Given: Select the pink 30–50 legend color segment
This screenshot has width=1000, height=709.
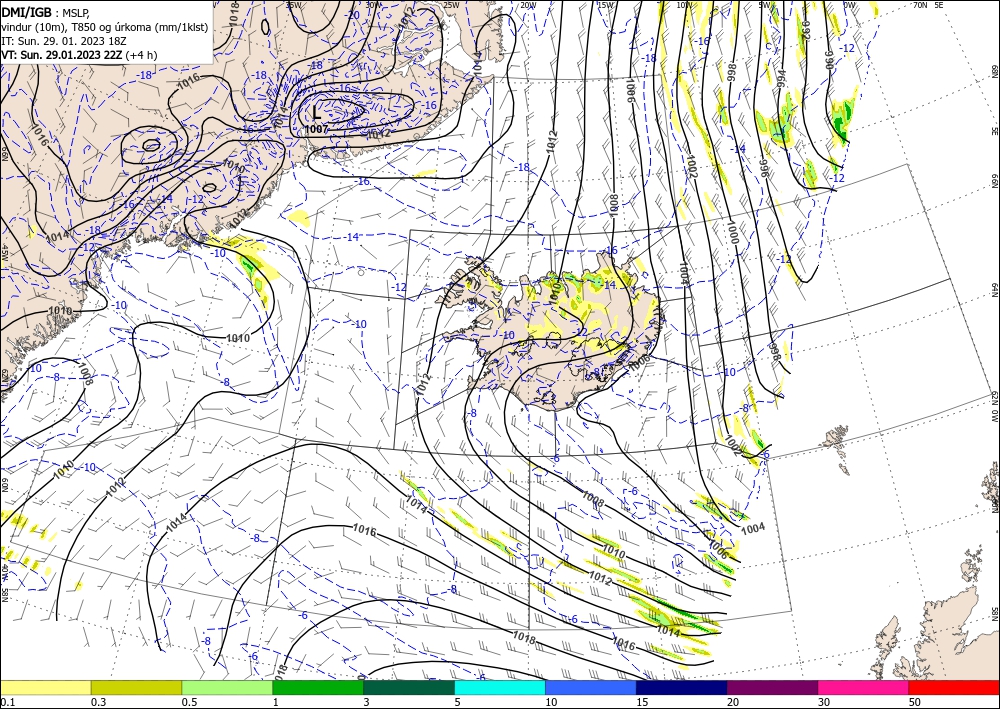Looking at the screenshot, I should [x=864, y=687].
